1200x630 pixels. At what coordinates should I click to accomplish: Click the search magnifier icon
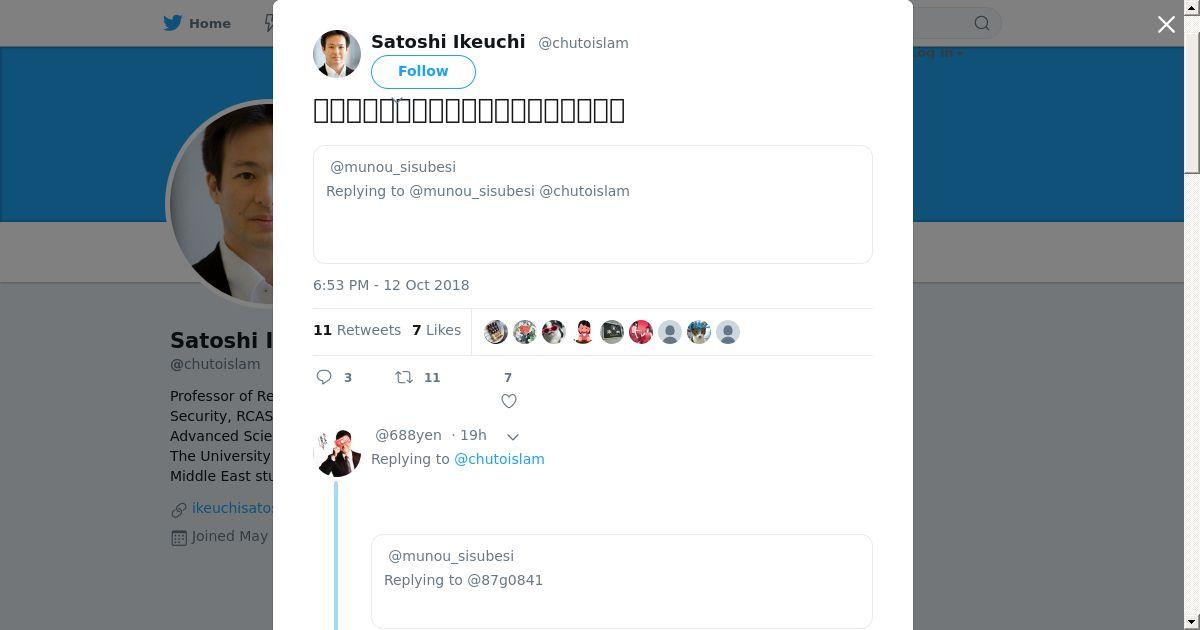(982, 23)
